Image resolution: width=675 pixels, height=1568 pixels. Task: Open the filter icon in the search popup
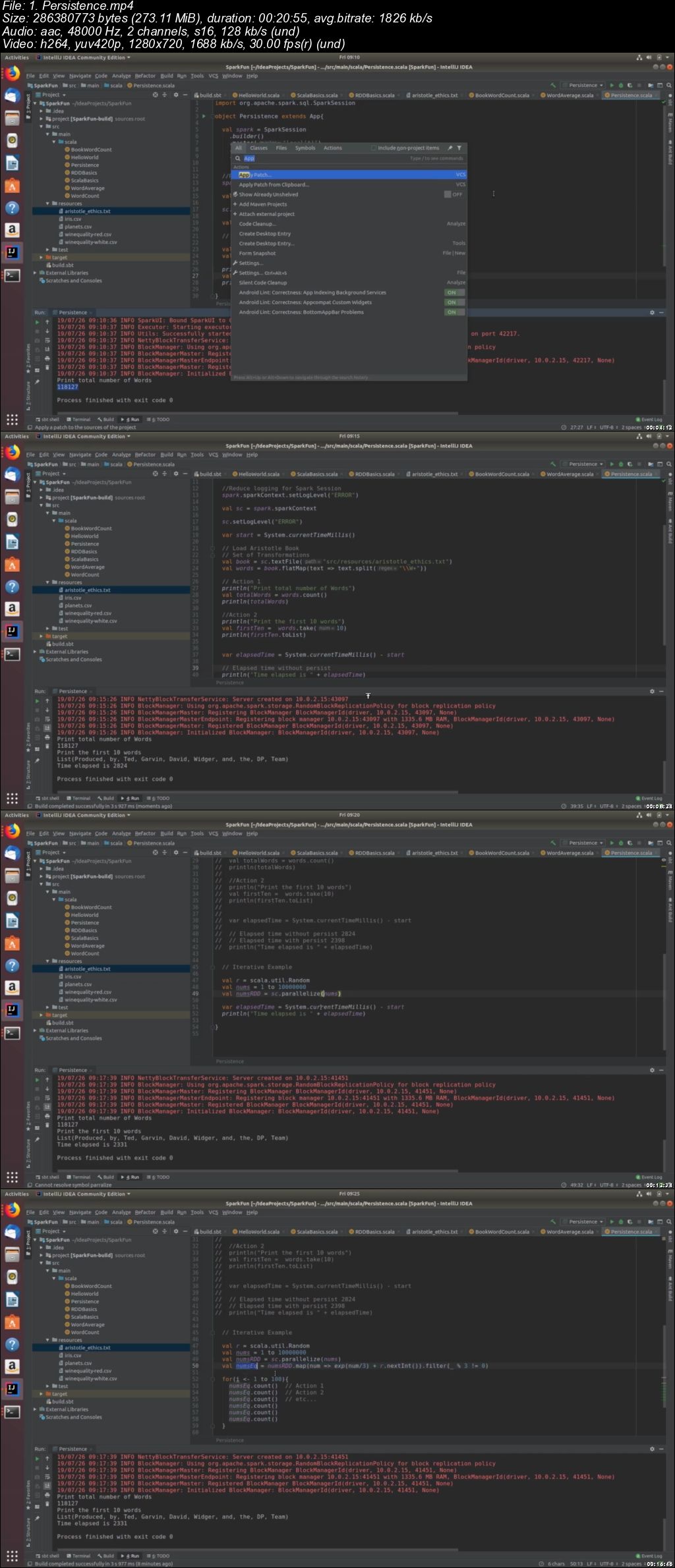459,148
